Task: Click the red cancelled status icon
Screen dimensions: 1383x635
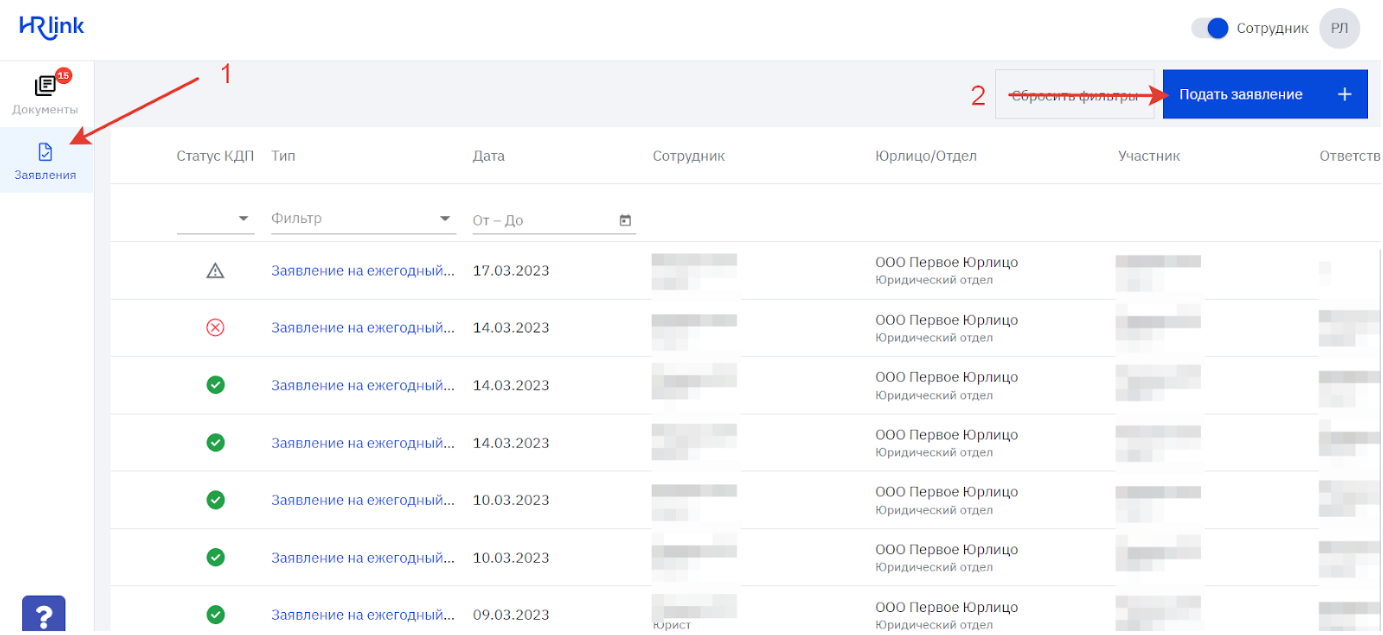Action: (x=215, y=328)
